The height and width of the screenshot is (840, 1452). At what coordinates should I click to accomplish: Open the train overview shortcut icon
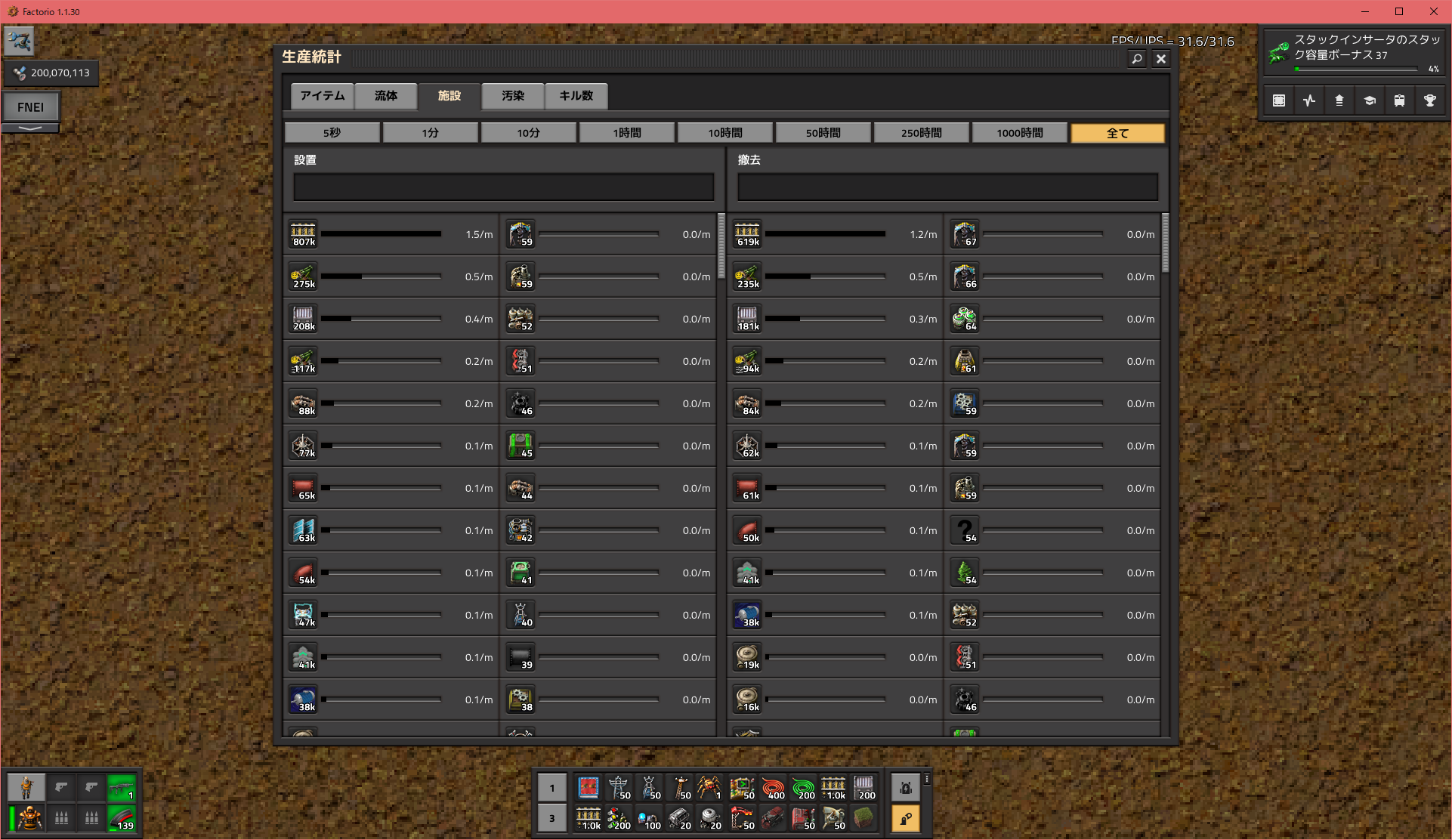click(1399, 100)
